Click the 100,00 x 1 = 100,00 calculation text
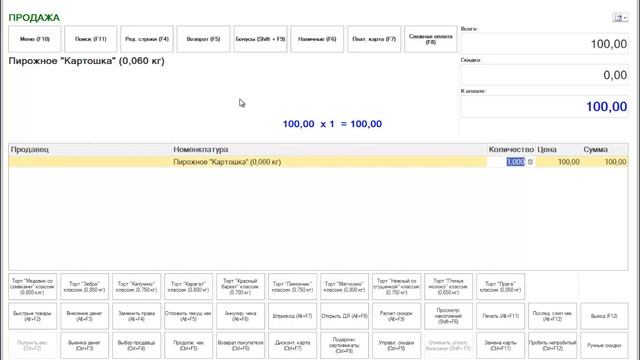 click(x=332, y=124)
